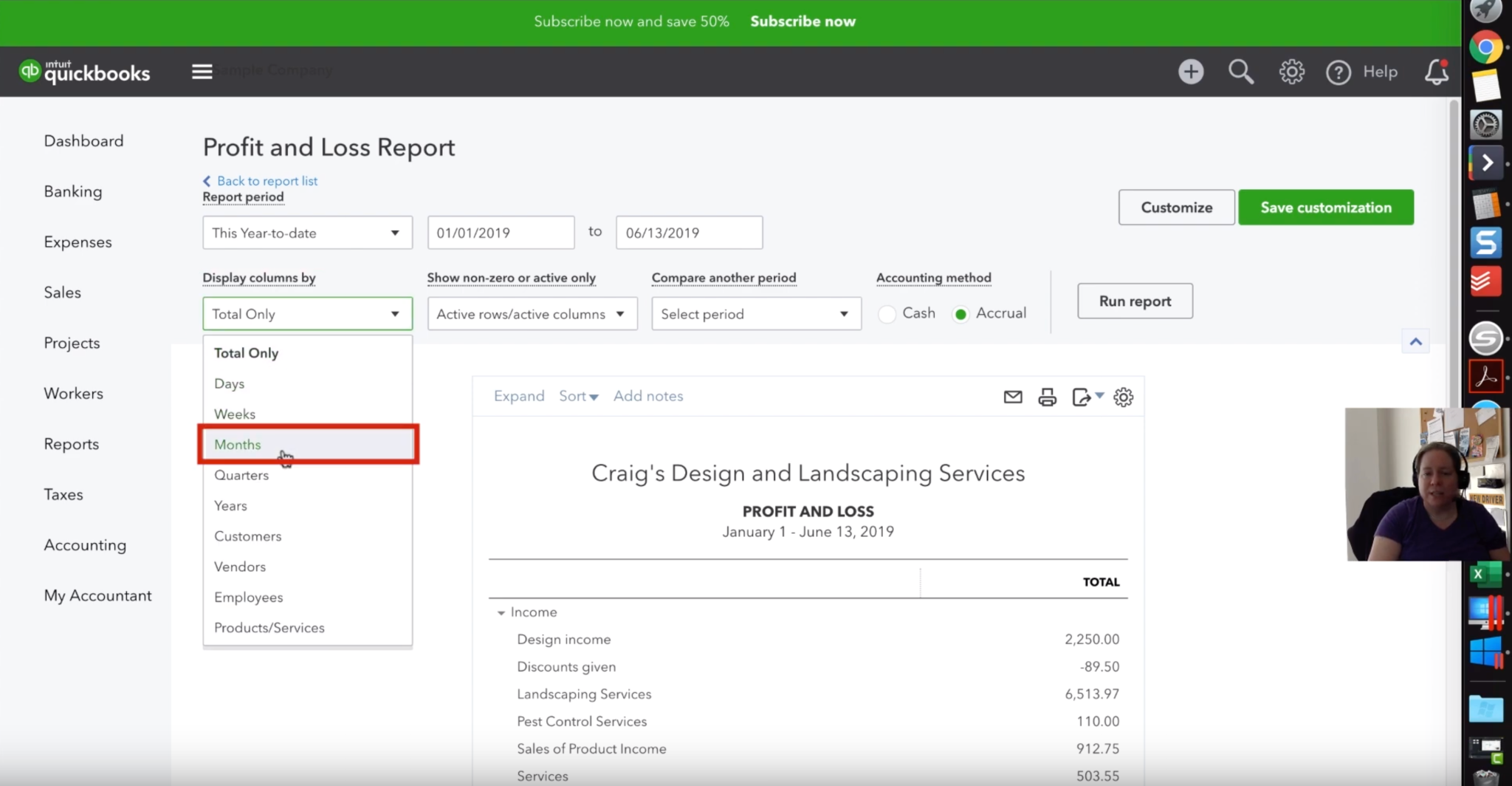
Task: Open the This Year-to-date period dropdown
Action: click(307, 233)
